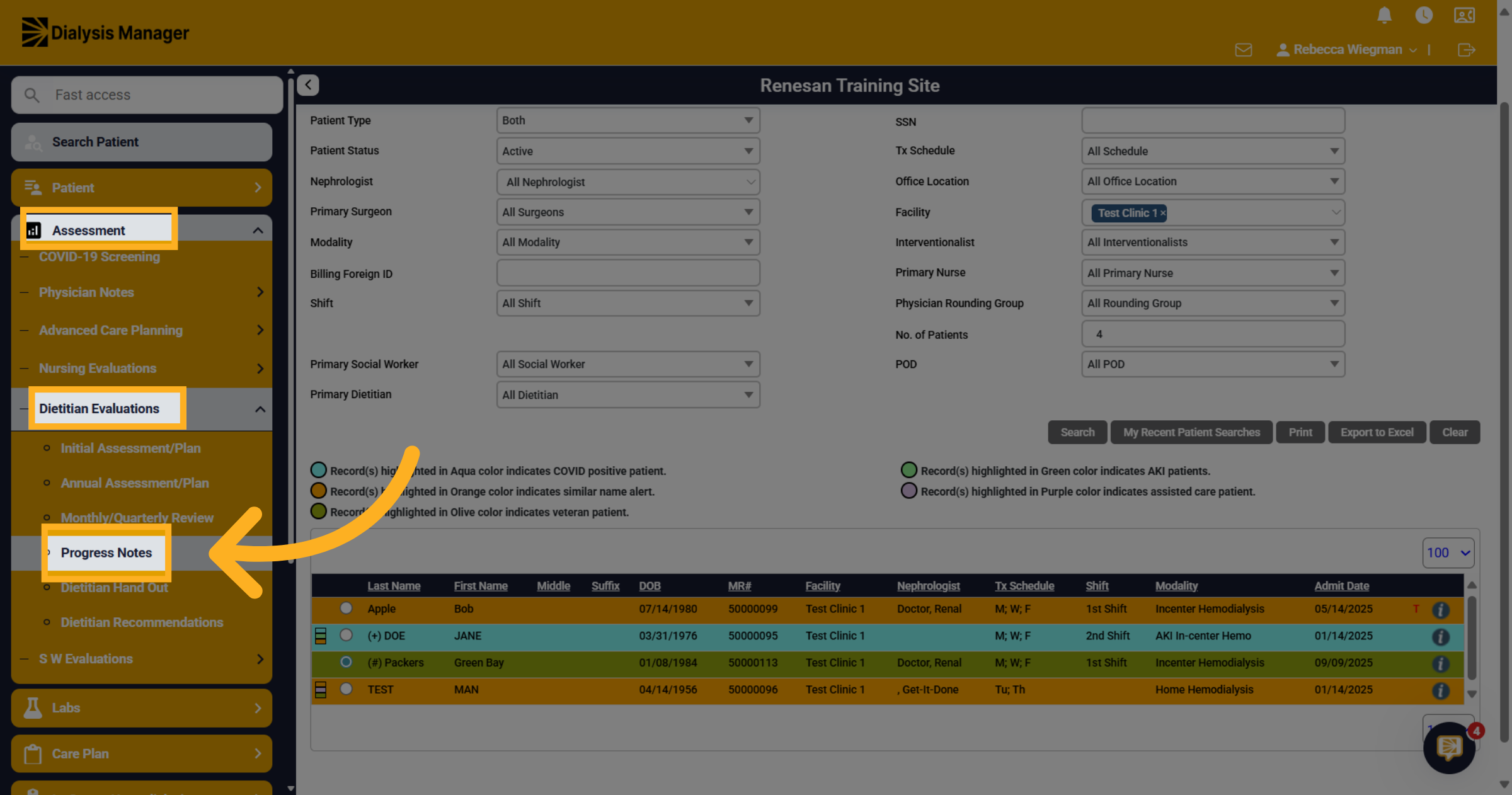Click the Export to Excel button
The image size is (1512, 795).
(x=1377, y=432)
